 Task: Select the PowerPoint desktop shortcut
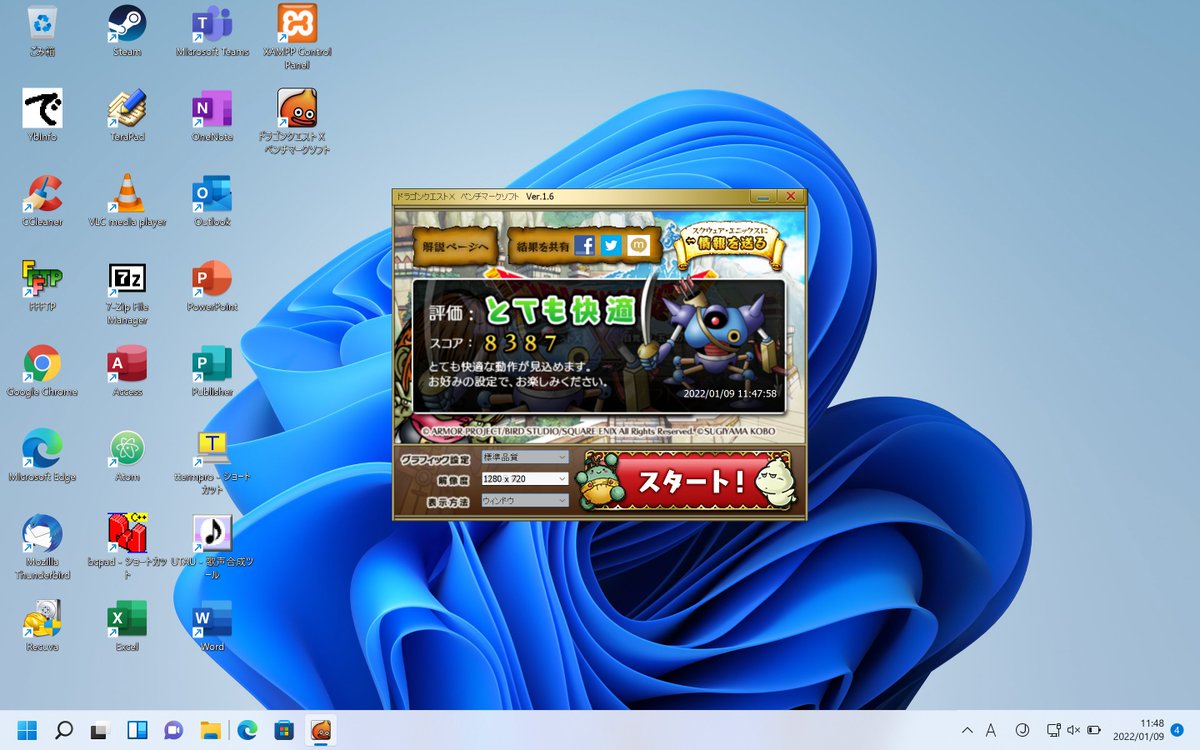[212, 286]
